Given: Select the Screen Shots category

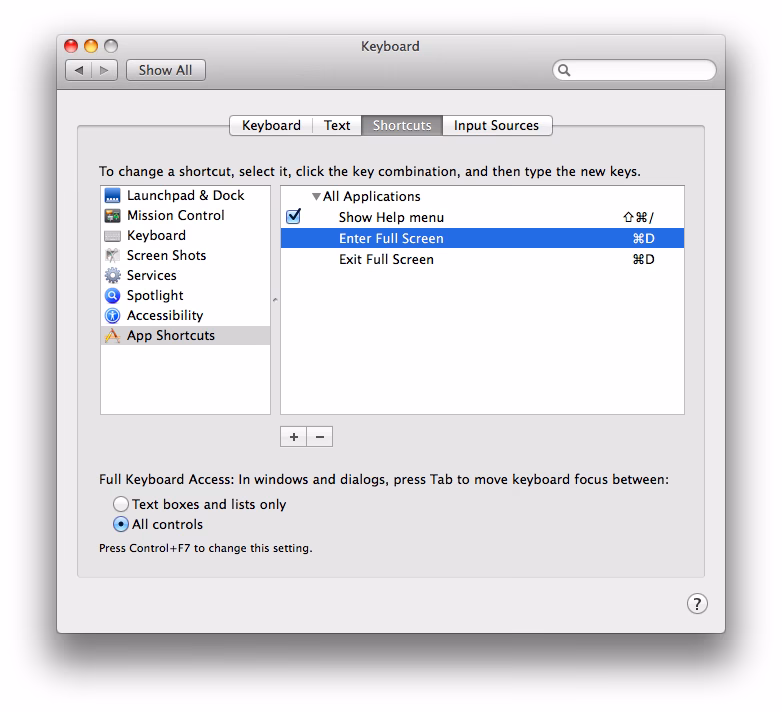Looking at the screenshot, I should (186, 255).
